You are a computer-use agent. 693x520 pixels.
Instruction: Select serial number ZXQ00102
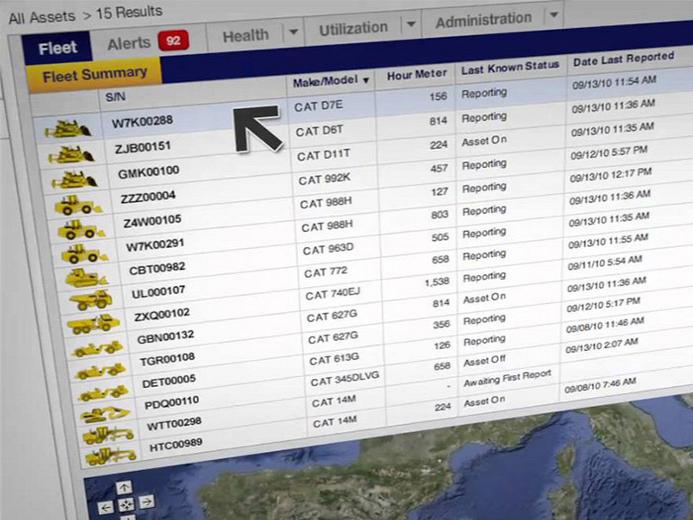coord(162,315)
